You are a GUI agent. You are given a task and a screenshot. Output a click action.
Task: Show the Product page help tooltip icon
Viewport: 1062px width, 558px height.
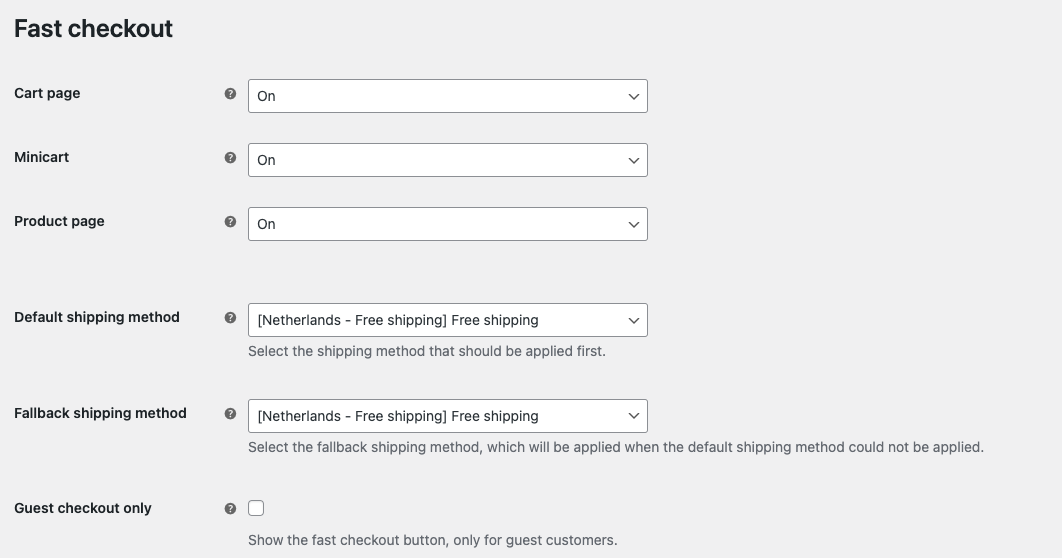[230, 221]
